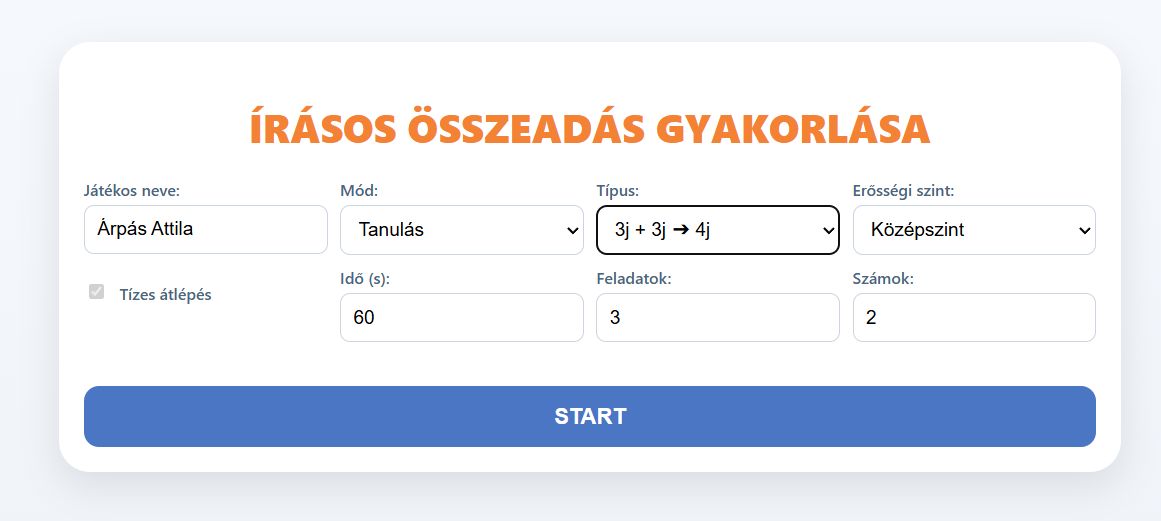The width and height of the screenshot is (1161, 521).
Task: Click the Számok label text
Action: coord(883,279)
